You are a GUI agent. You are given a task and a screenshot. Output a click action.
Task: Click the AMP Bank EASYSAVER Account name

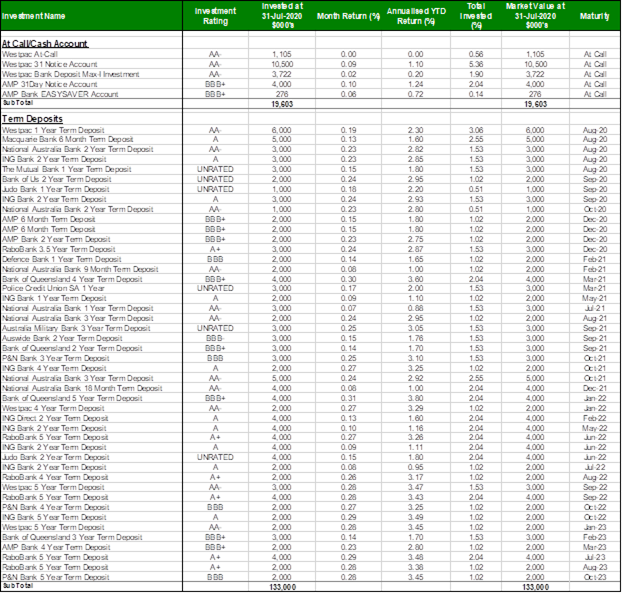60,94
